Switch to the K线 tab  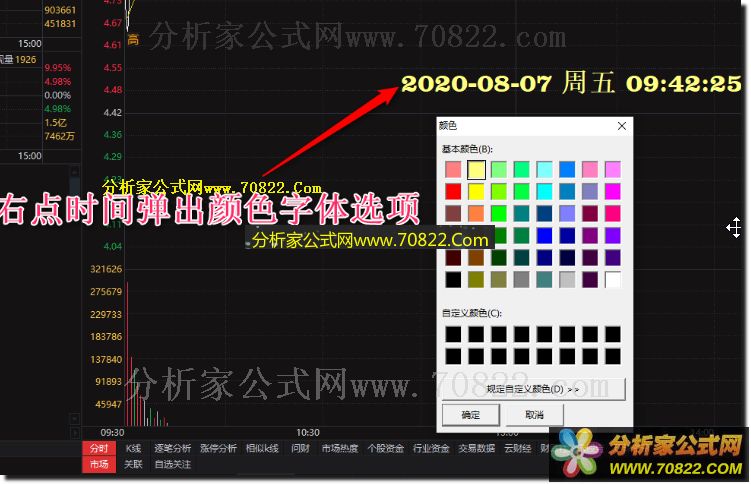tap(133, 449)
